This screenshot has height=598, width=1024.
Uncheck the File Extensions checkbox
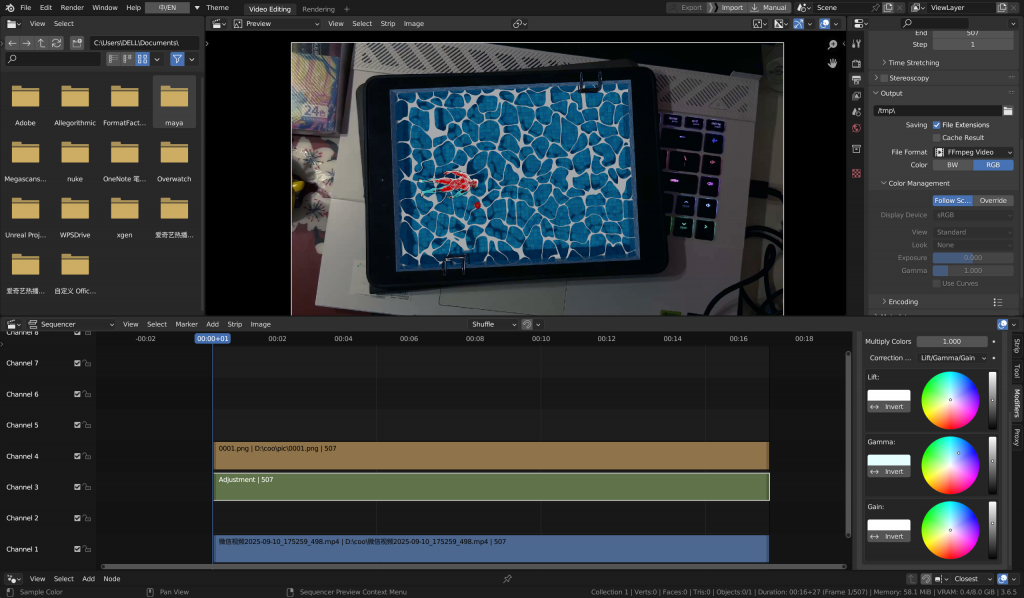point(937,125)
